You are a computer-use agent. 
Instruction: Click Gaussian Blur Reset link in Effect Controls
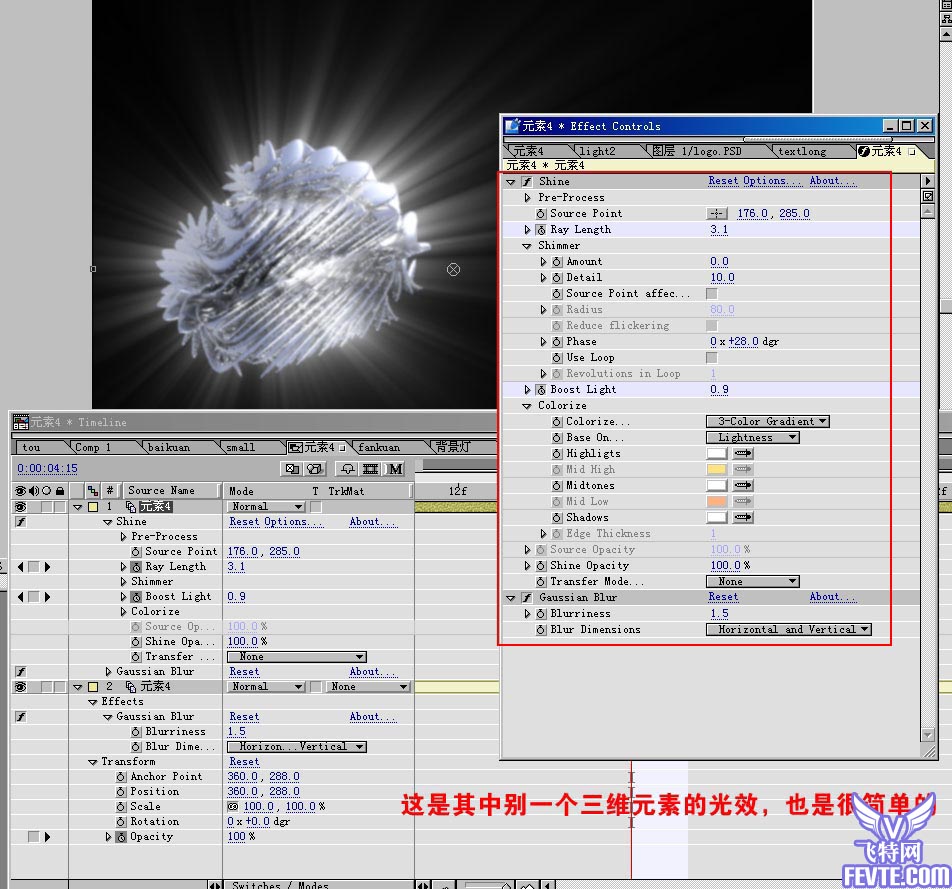click(x=723, y=598)
